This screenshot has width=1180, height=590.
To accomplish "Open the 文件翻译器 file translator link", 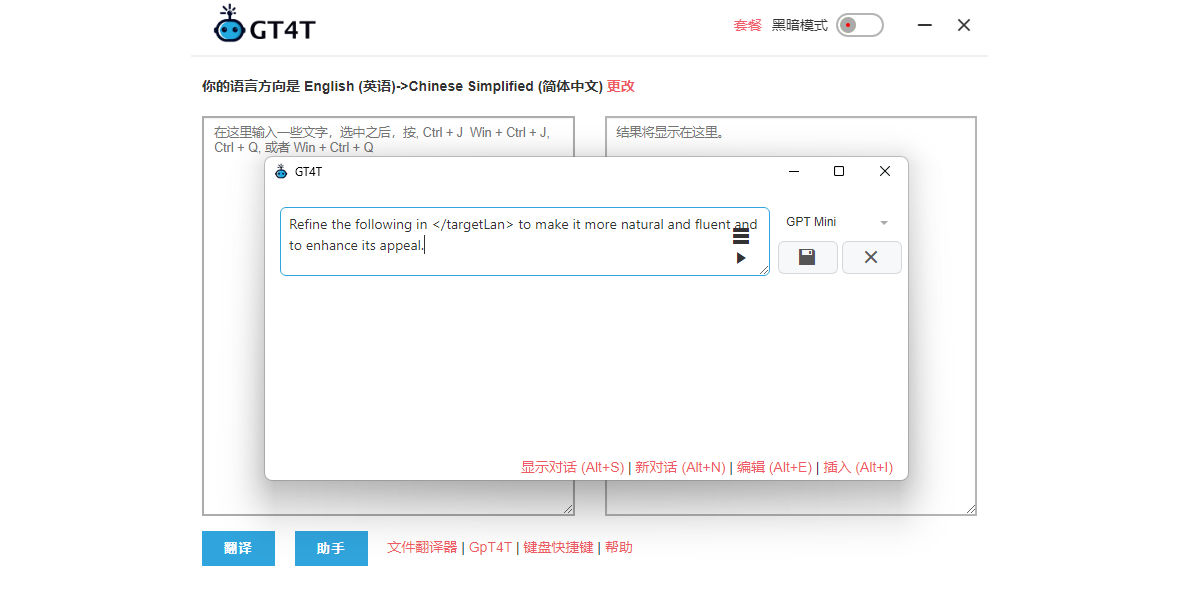I will (x=422, y=548).
